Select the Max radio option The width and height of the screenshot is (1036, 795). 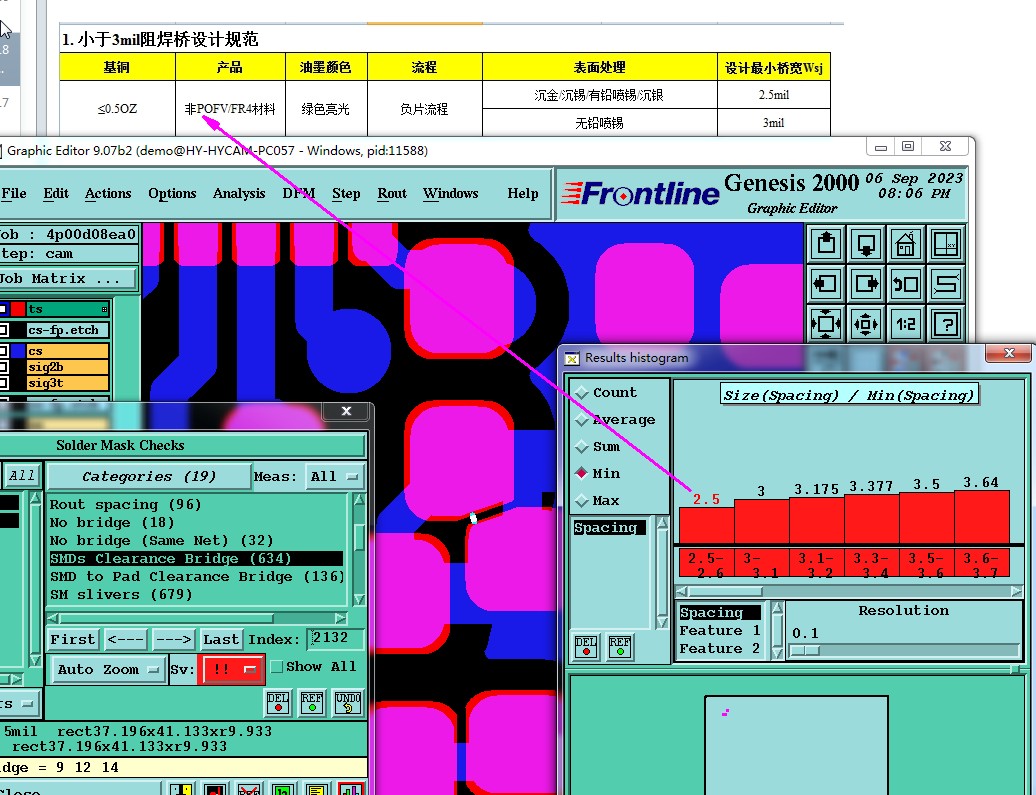tap(581, 500)
